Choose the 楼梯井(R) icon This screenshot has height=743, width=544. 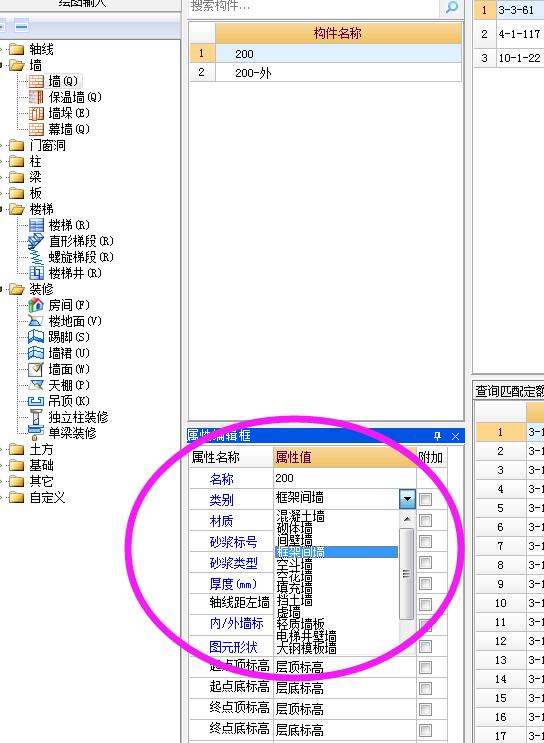pos(36,273)
